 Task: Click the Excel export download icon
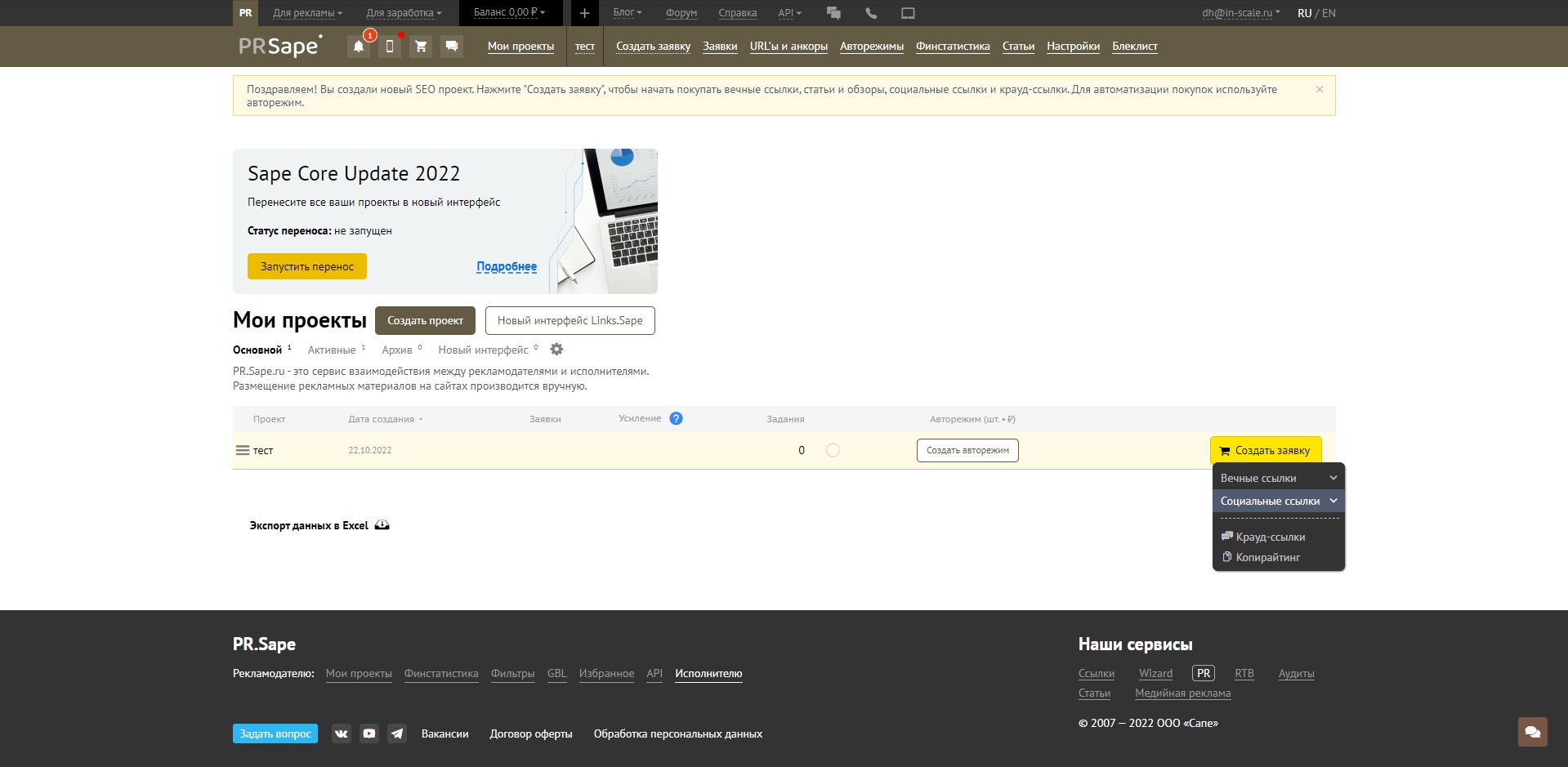(x=382, y=525)
